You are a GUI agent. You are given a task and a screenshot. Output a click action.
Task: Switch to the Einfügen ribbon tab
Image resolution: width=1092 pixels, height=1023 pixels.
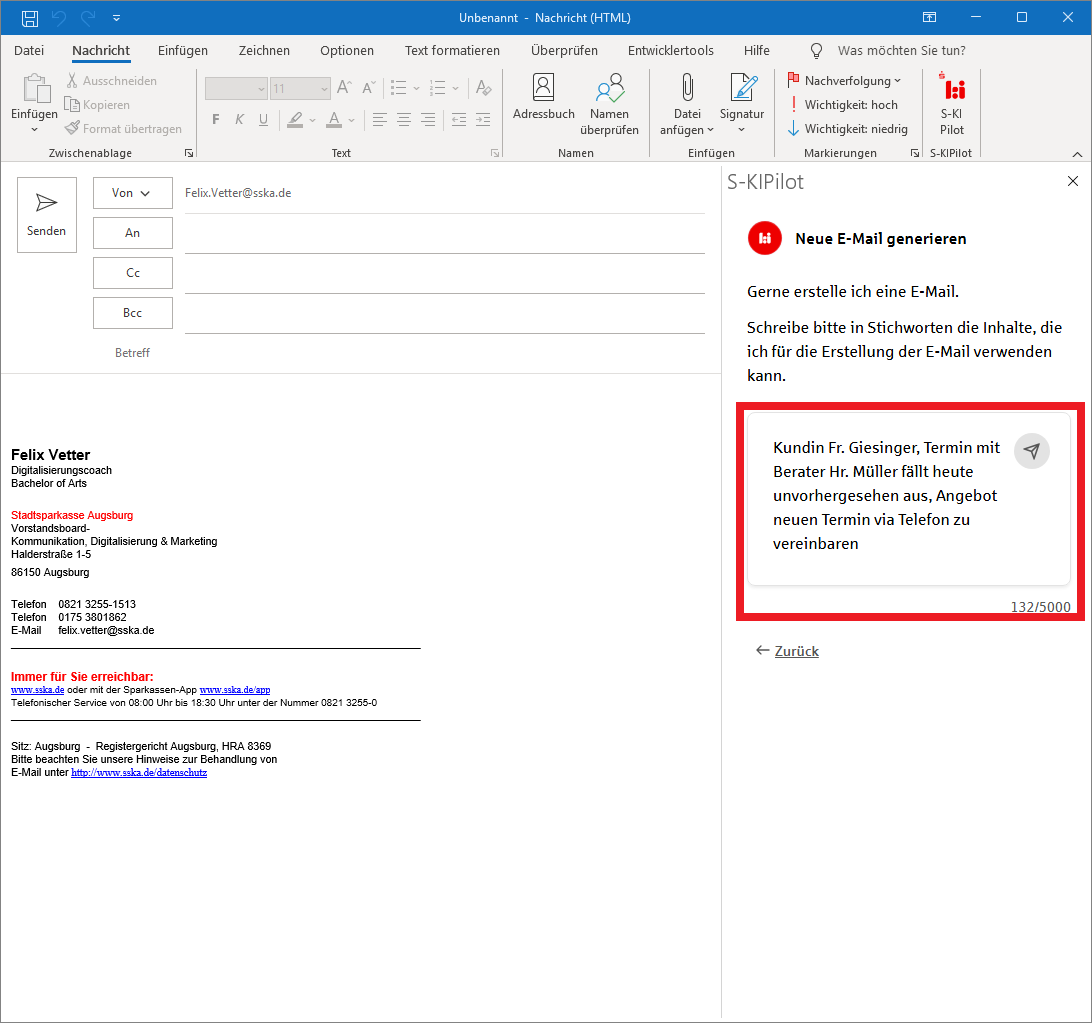(183, 50)
